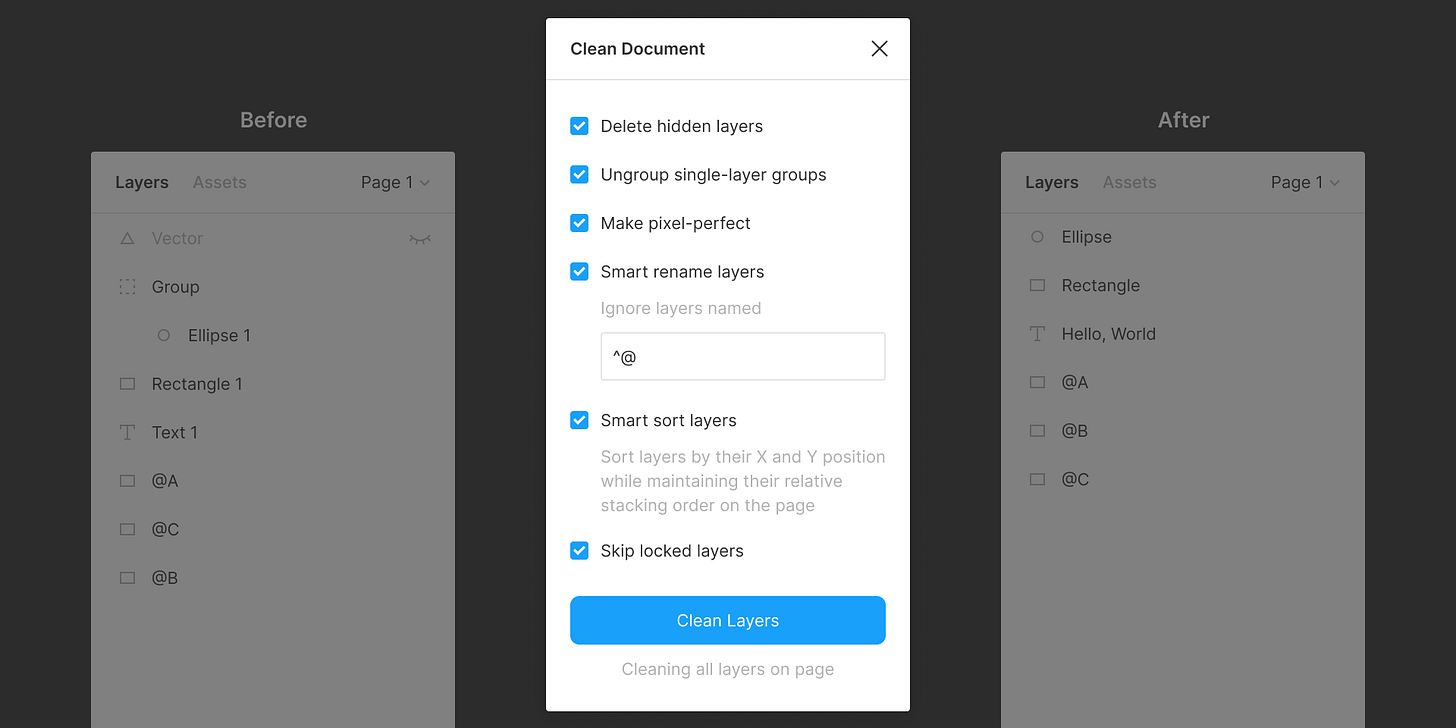Select Rectangle layer name in After panel

[x=1101, y=285]
